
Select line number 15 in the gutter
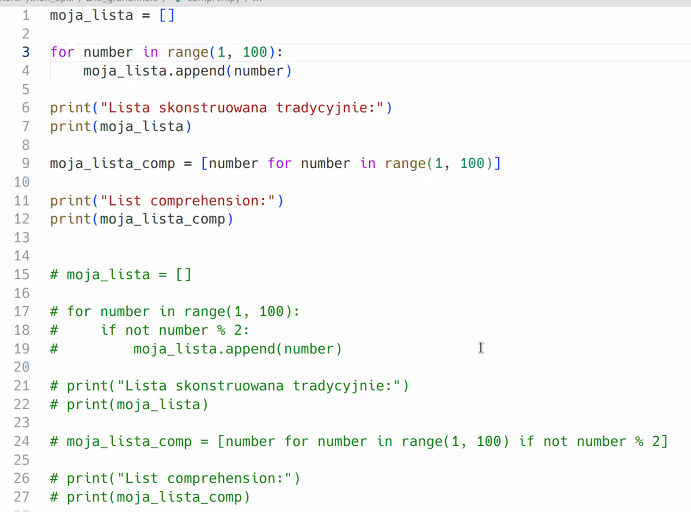pyautogui.click(x=22, y=275)
